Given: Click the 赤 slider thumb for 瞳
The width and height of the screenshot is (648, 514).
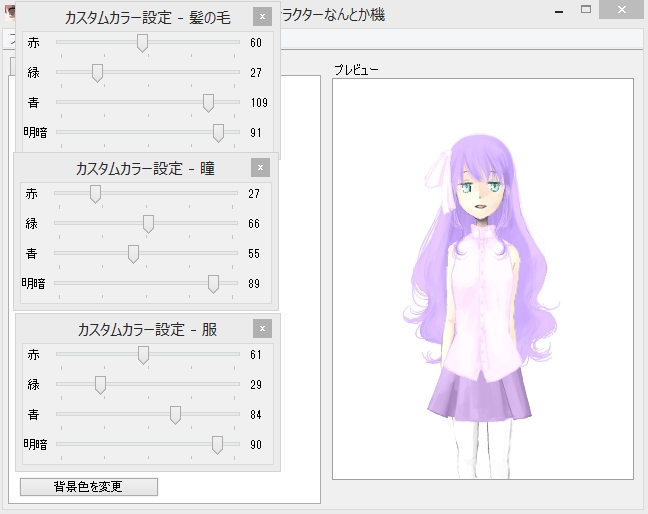Looking at the screenshot, I should pos(95,193).
